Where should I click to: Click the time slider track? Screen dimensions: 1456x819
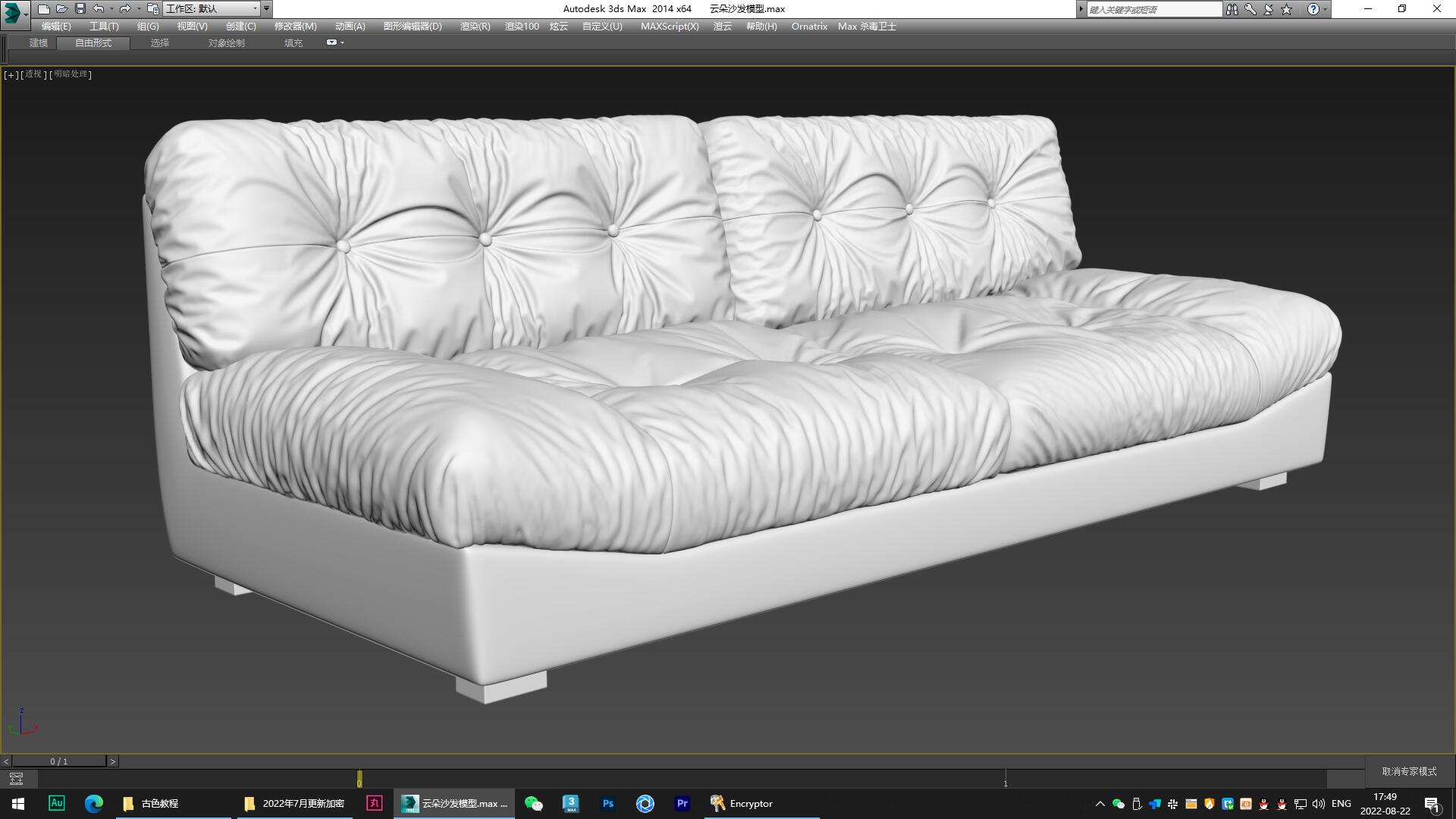coord(682,779)
